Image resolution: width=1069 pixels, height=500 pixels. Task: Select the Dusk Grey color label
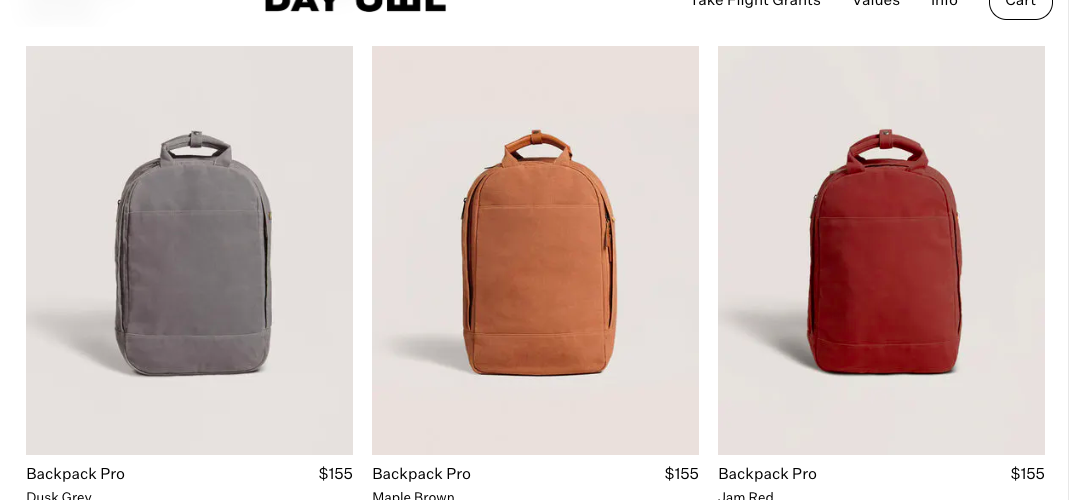59,495
